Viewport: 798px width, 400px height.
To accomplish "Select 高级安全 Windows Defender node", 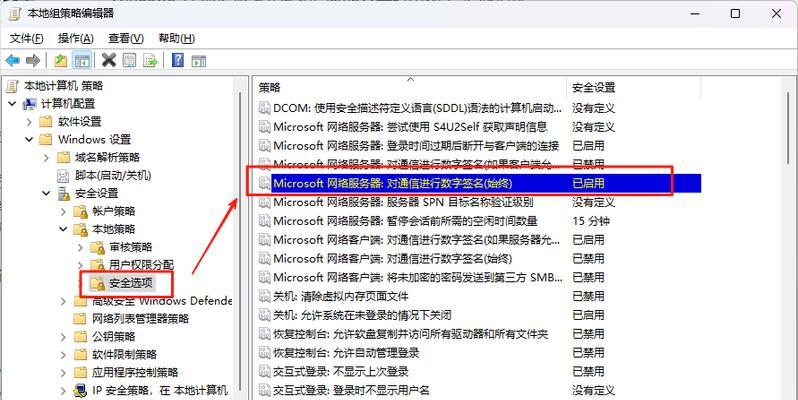I will pyautogui.click(x=162, y=301).
